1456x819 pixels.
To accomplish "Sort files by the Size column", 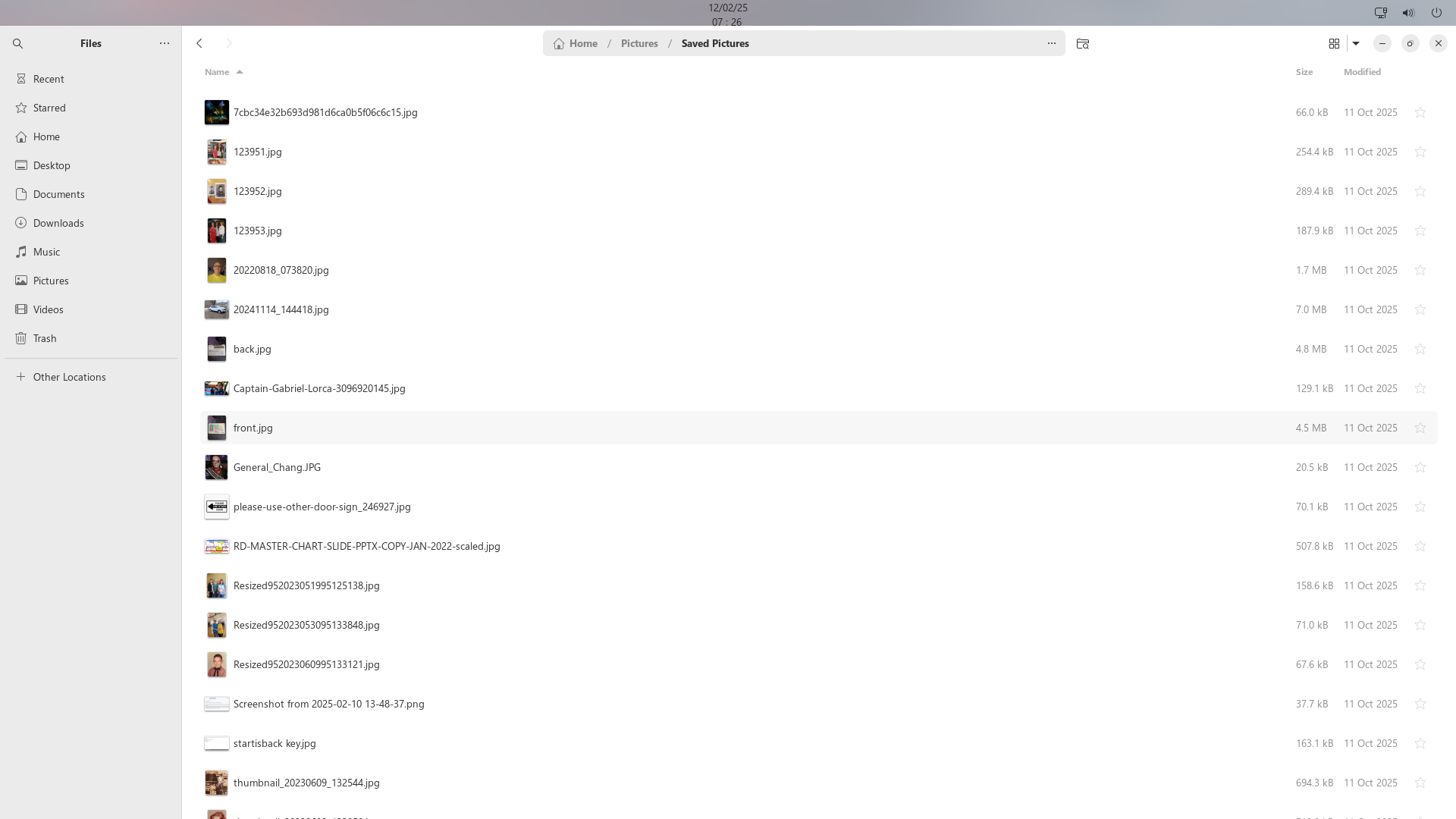I will click(x=1304, y=72).
